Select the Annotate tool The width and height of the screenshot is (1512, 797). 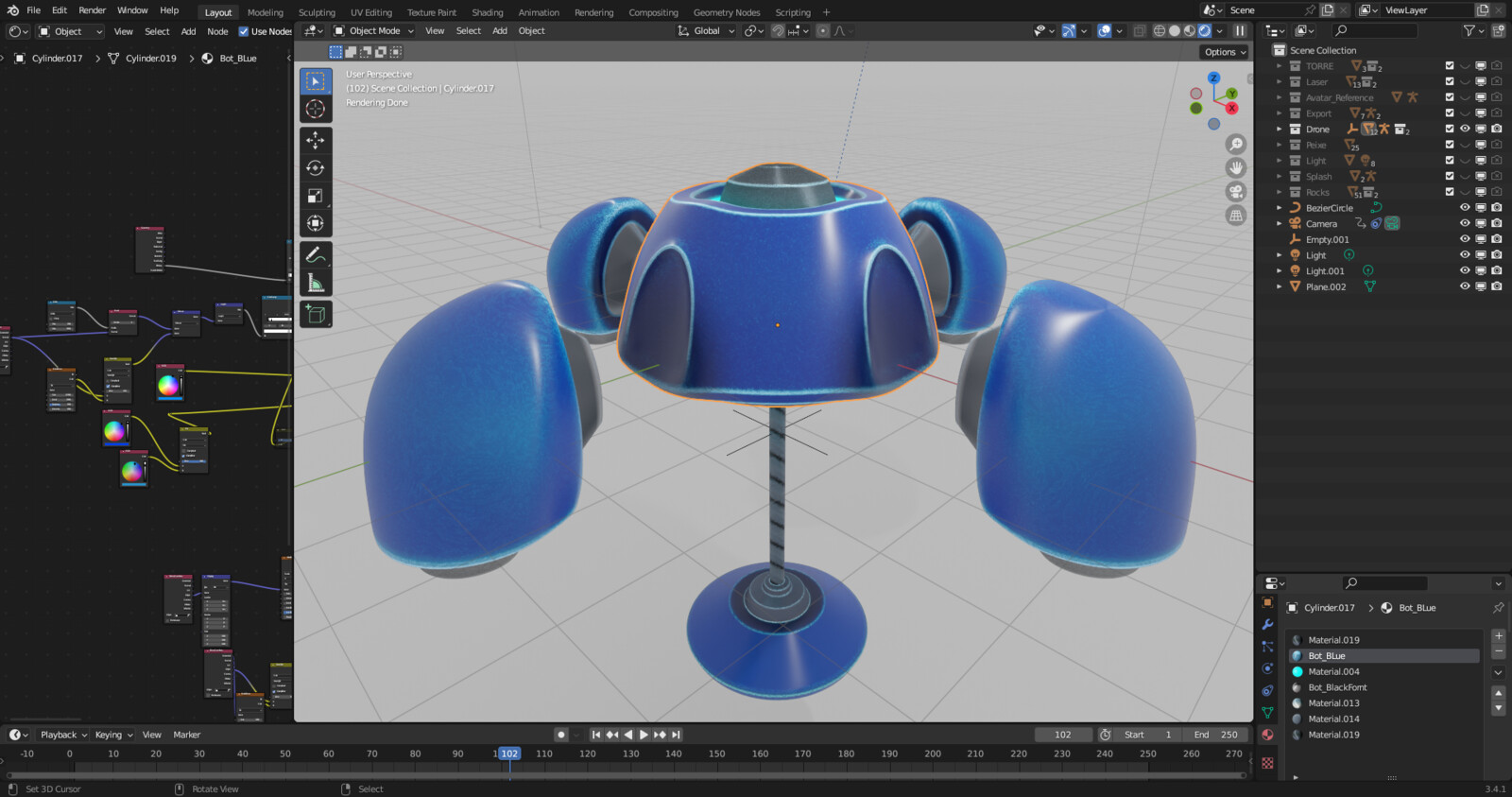316,255
